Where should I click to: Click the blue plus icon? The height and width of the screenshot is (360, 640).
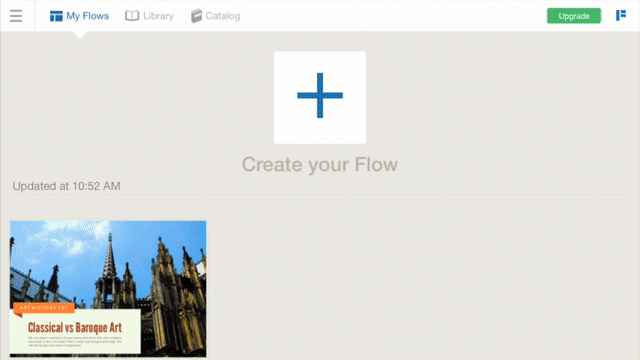[320, 96]
